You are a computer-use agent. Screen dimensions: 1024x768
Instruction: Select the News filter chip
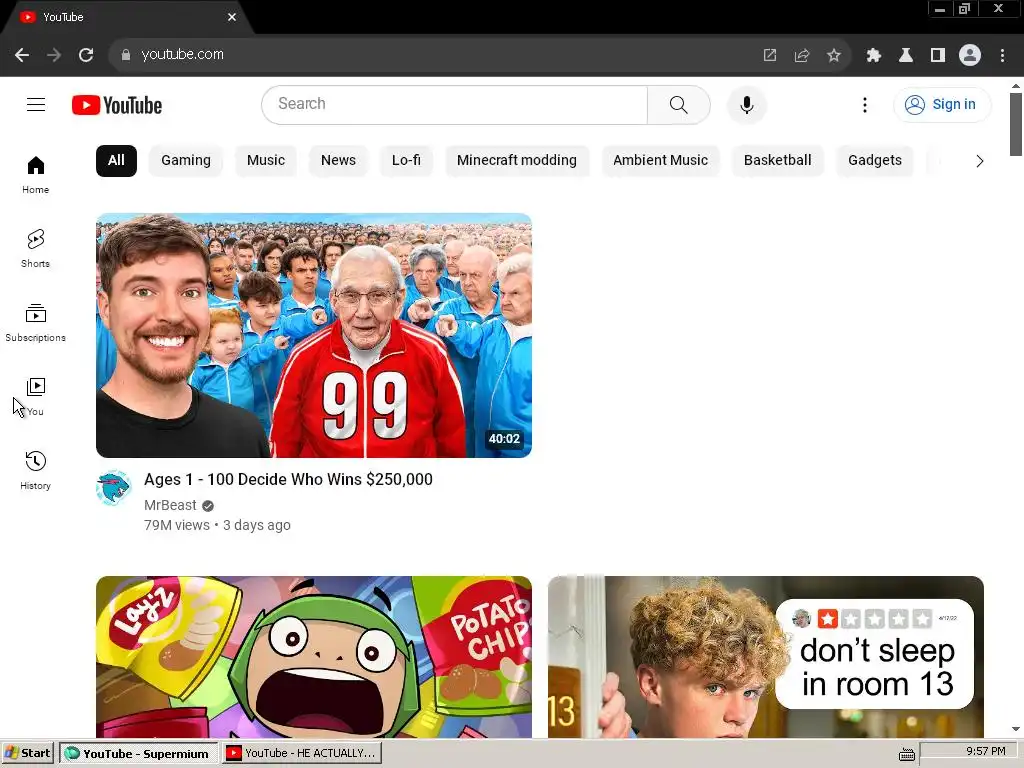[x=338, y=161]
